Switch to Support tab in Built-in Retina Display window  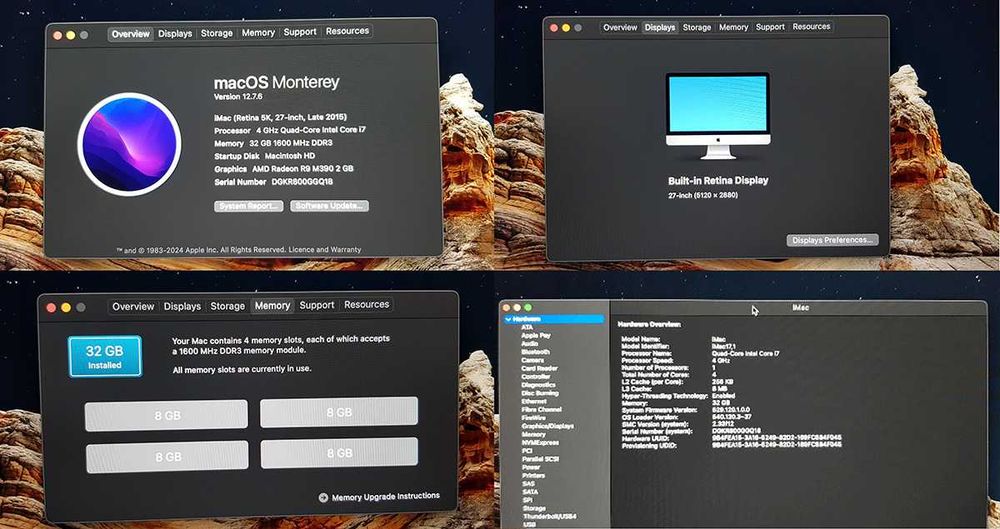(770, 27)
